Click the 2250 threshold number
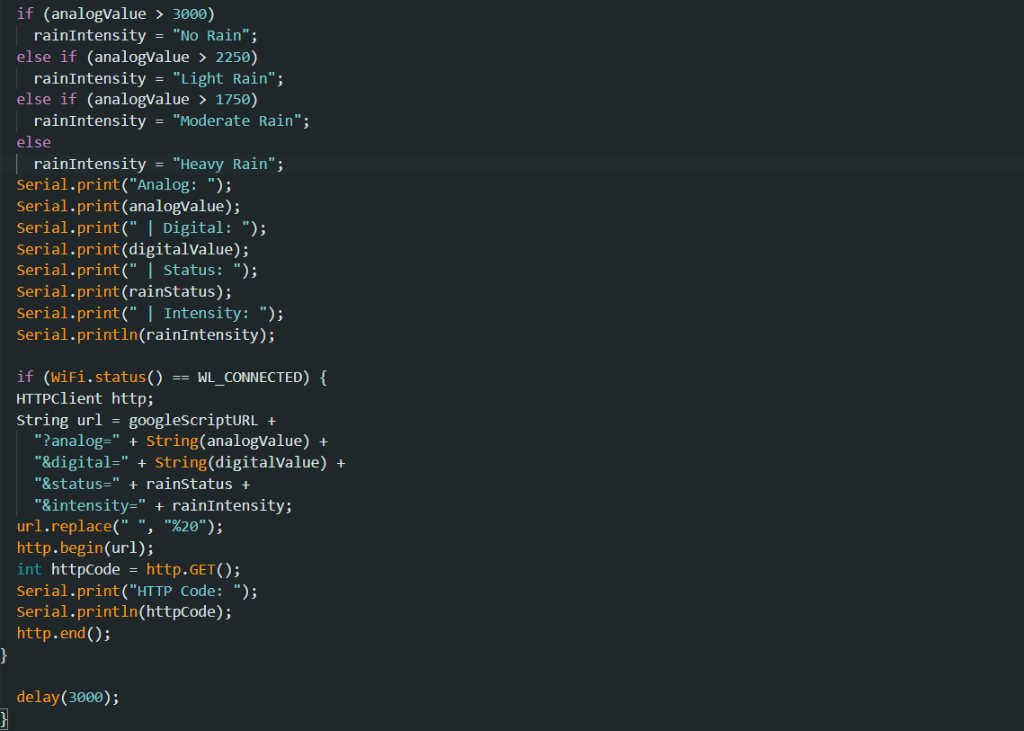 [x=235, y=56]
